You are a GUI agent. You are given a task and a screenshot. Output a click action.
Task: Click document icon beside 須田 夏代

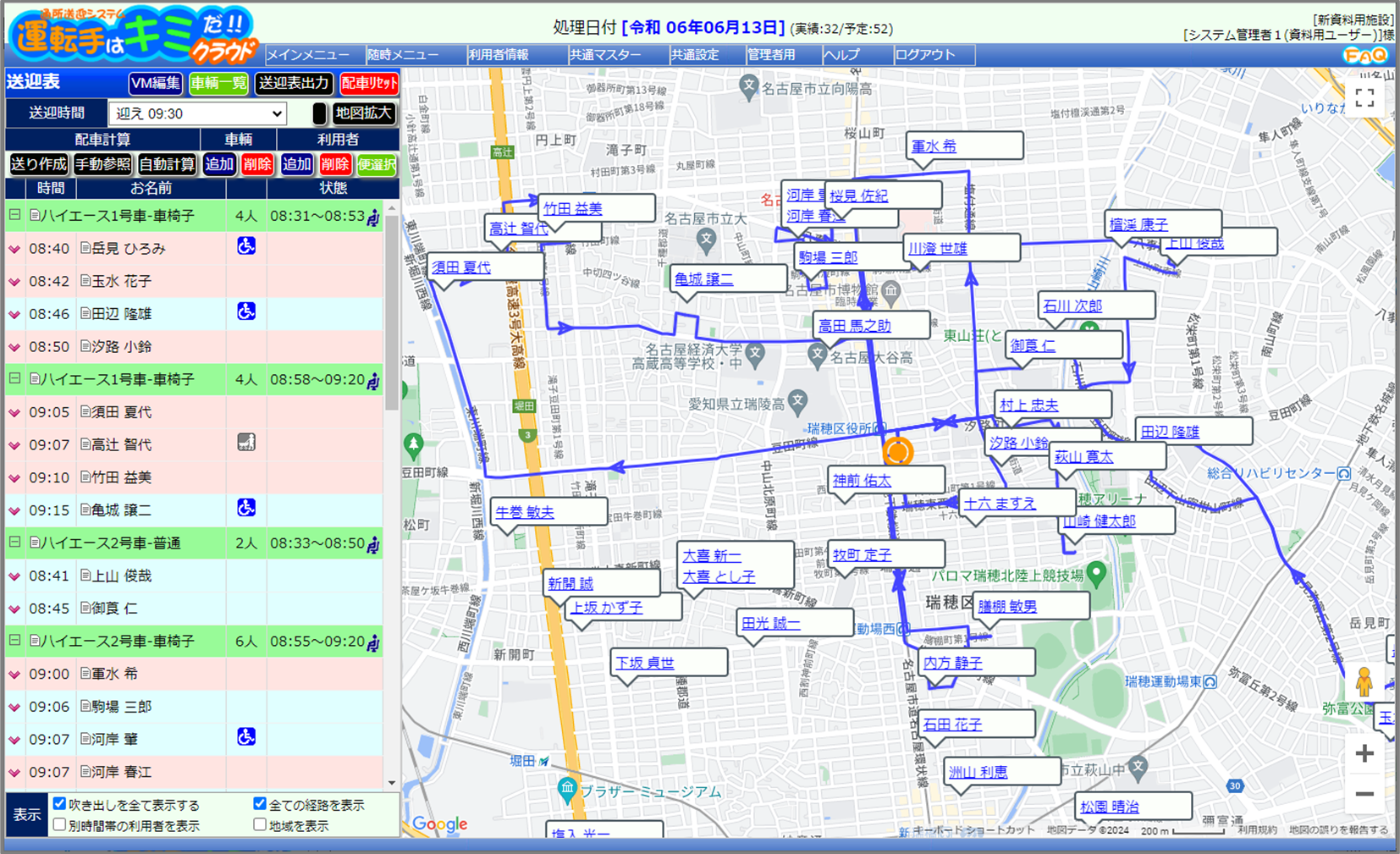(85, 411)
